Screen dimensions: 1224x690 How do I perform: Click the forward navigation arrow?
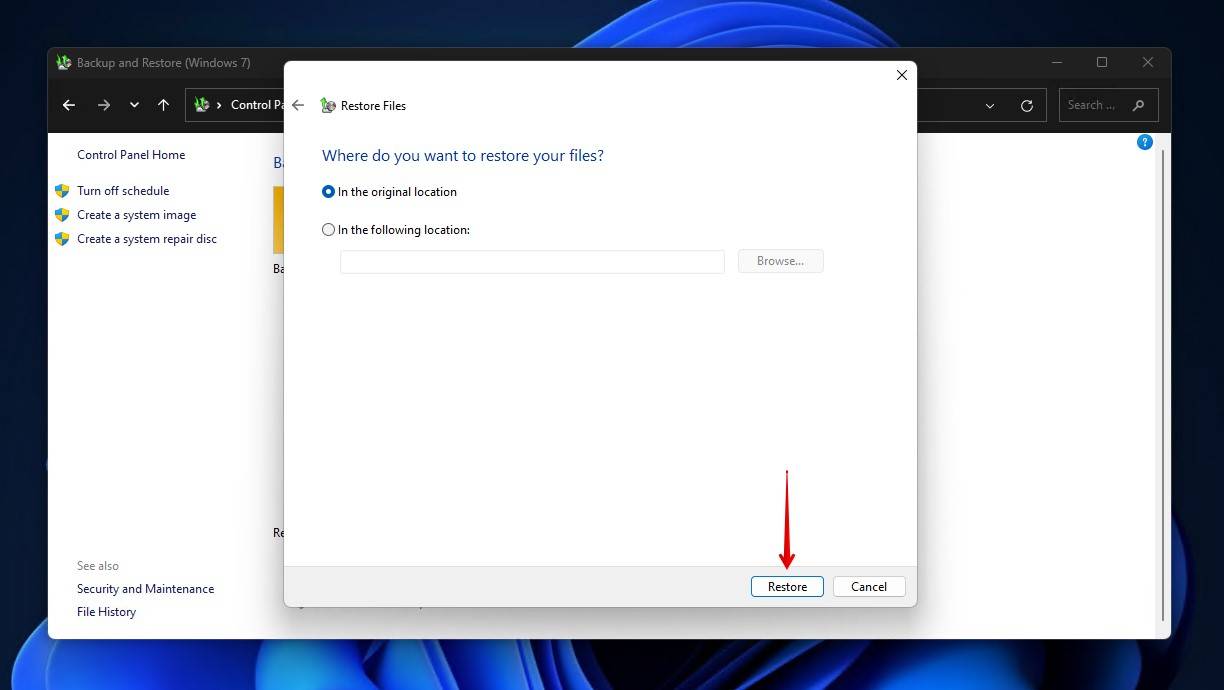point(103,105)
